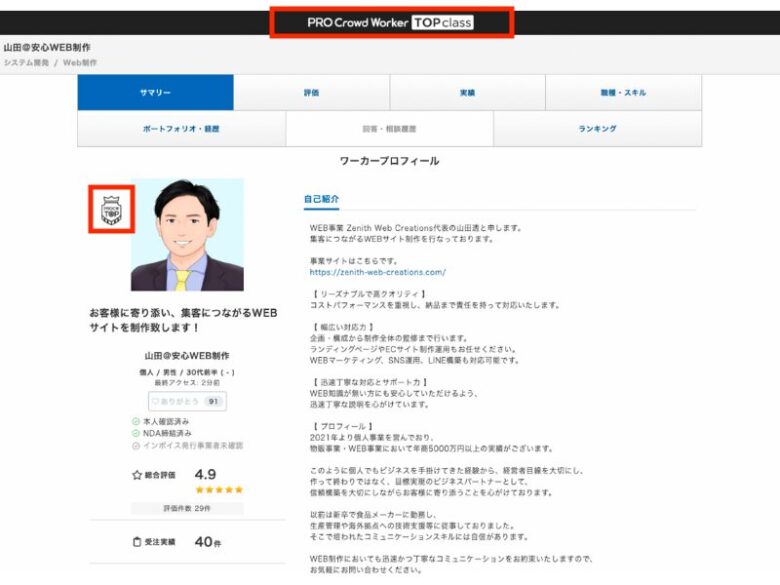Select the 職種・スキル tab
The height and width of the screenshot is (585, 780).
(x=623, y=93)
